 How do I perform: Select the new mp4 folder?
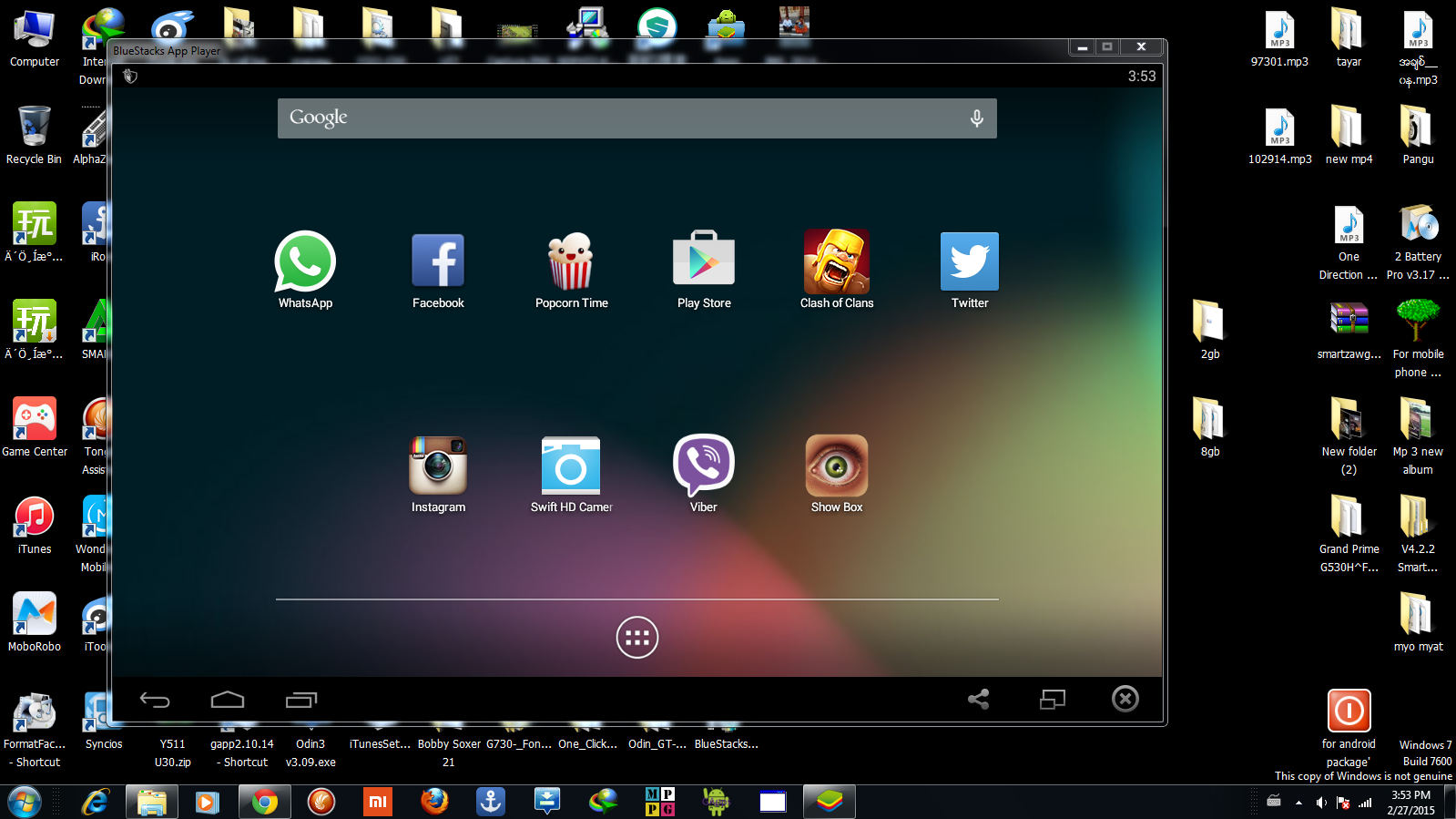click(1349, 136)
